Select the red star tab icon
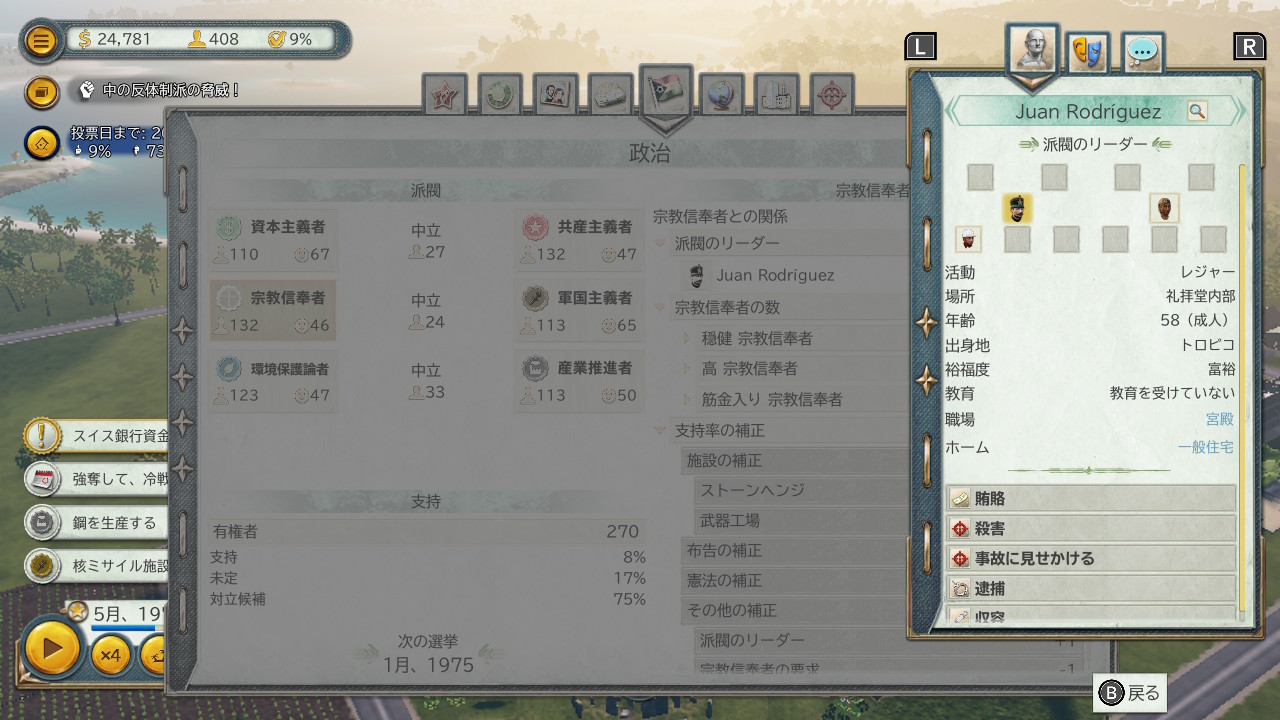 [x=444, y=95]
